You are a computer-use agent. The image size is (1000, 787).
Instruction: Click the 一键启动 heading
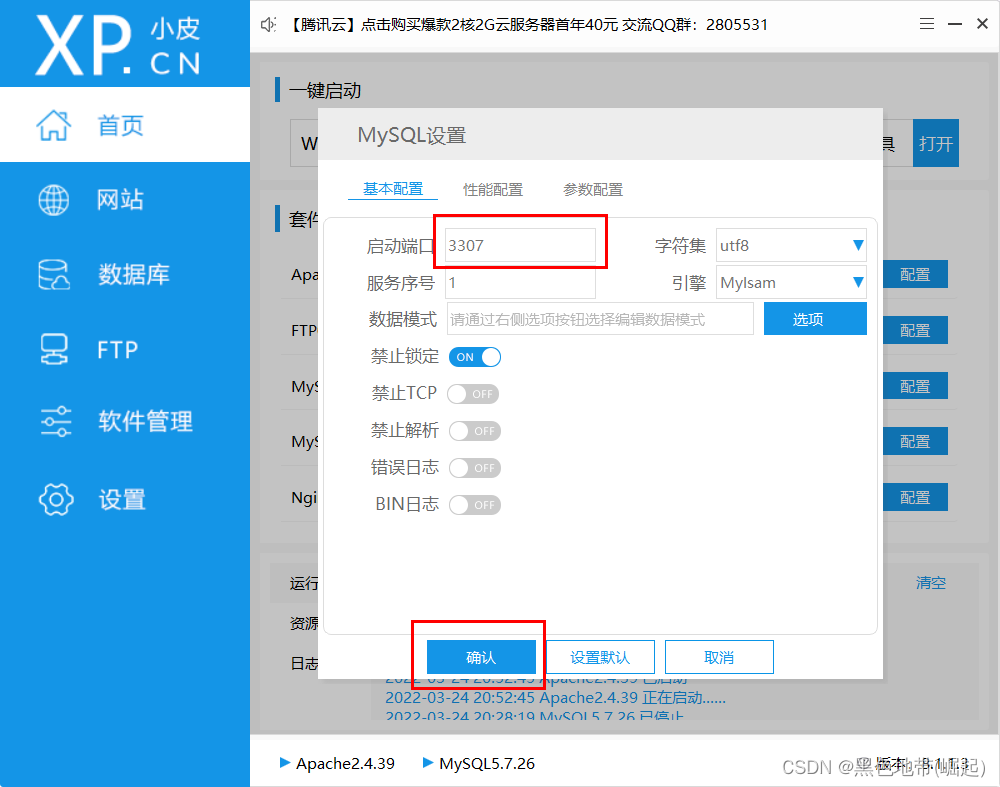point(325,91)
